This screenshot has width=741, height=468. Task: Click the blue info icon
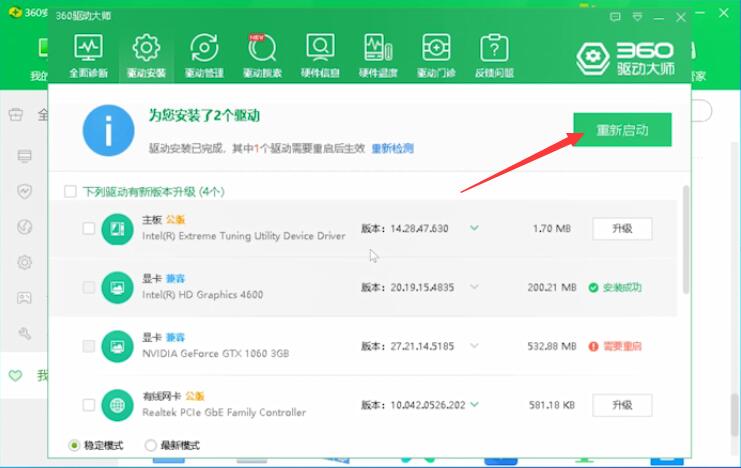(x=108, y=130)
